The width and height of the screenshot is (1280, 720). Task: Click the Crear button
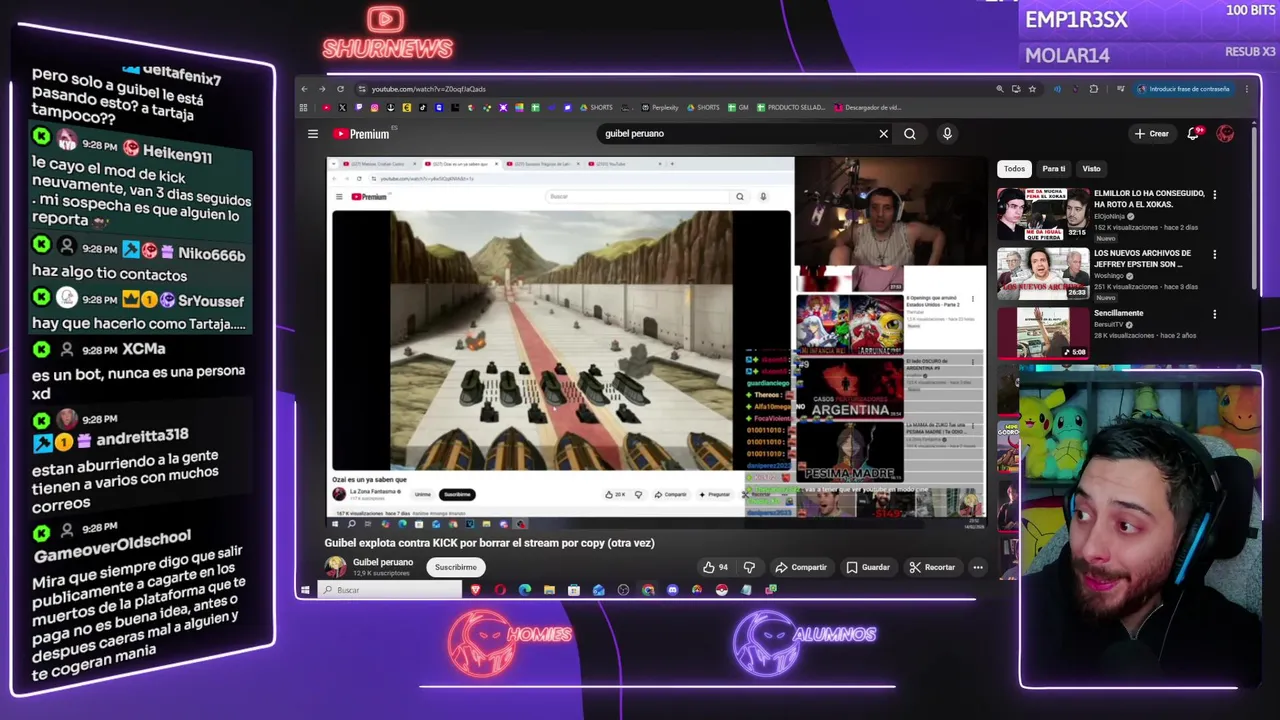coord(1151,134)
